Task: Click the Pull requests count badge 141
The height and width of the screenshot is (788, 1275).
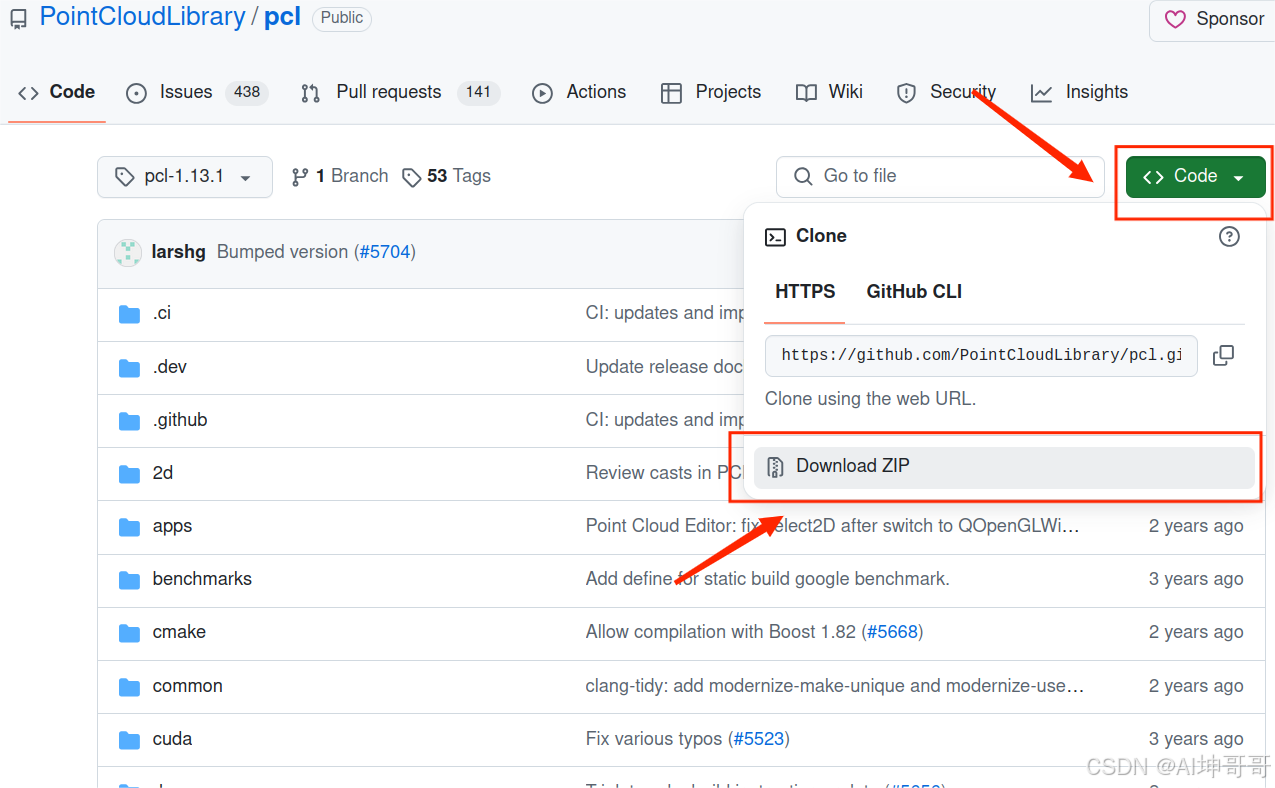Action: pos(479,92)
